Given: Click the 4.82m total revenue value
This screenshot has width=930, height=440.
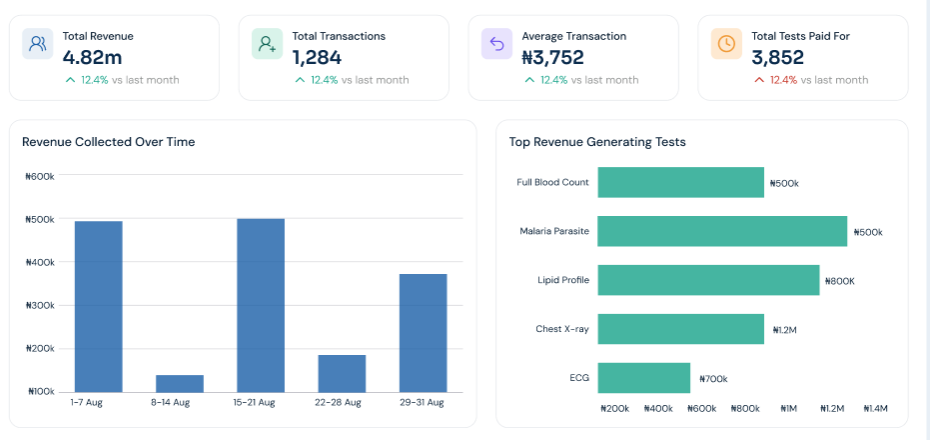Looking at the screenshot, I should (x=93, y=58).
